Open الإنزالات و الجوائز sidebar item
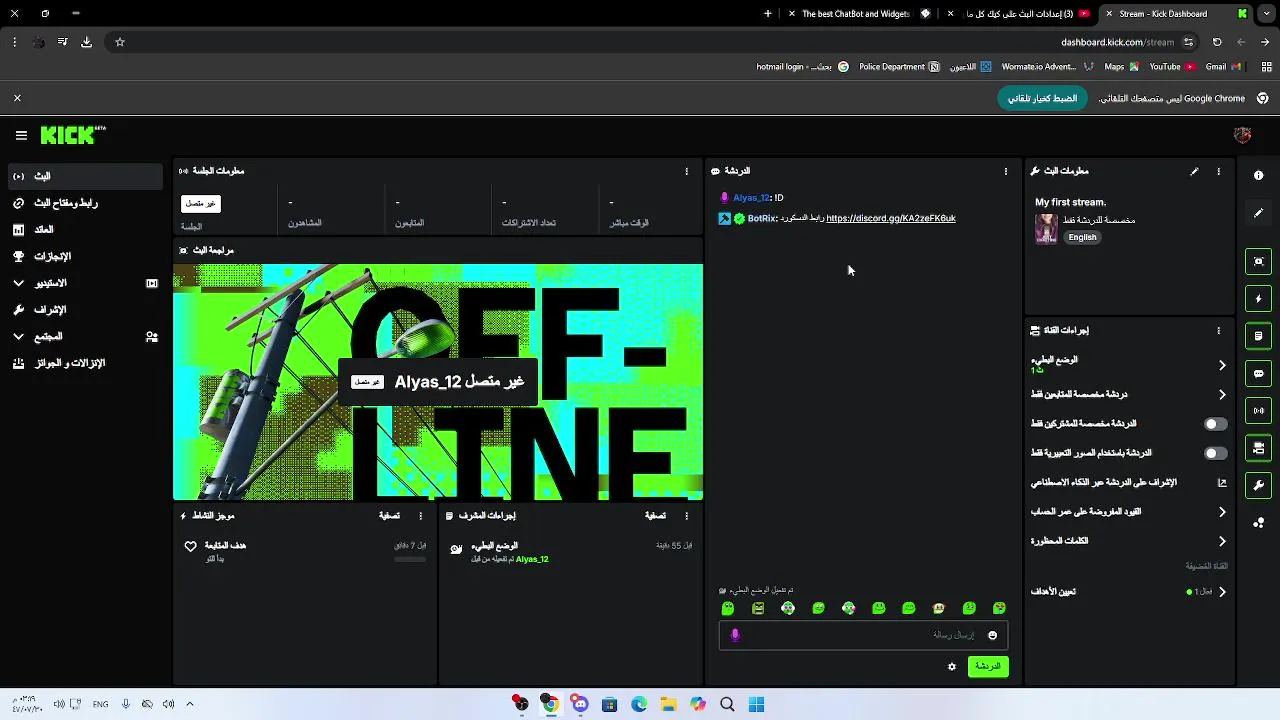Screen dimensions: 1280x720 (84, 363)
